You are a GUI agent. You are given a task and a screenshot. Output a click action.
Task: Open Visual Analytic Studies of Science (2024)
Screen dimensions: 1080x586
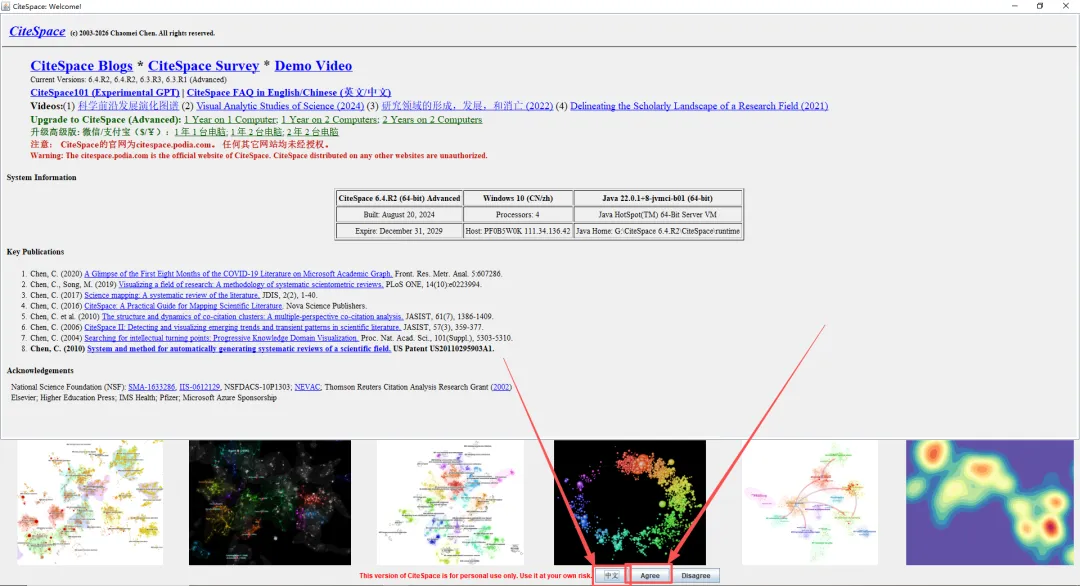(x=280, y=106)
